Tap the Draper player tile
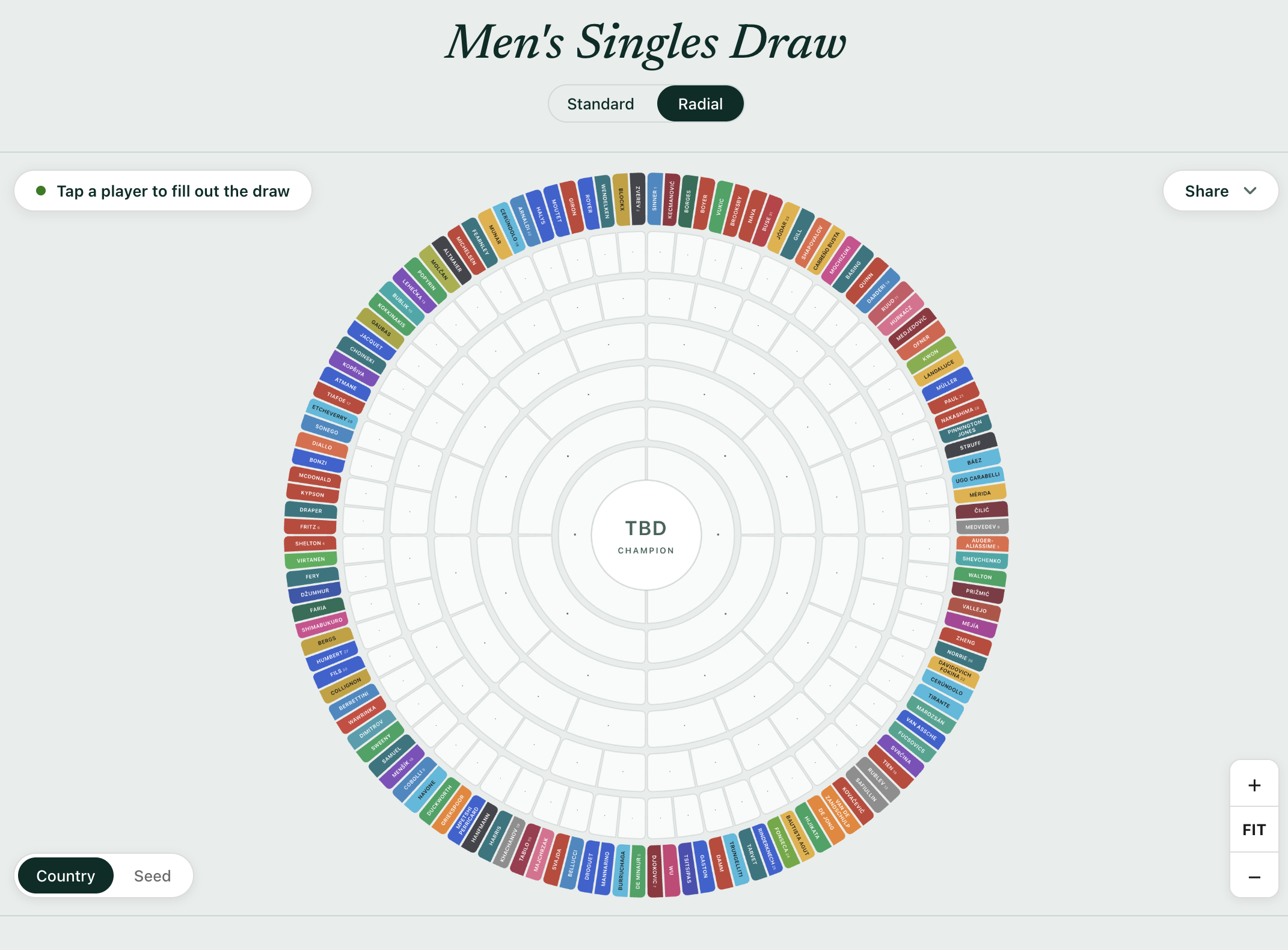Screen dimensions: 1288x950 (311, 510)
